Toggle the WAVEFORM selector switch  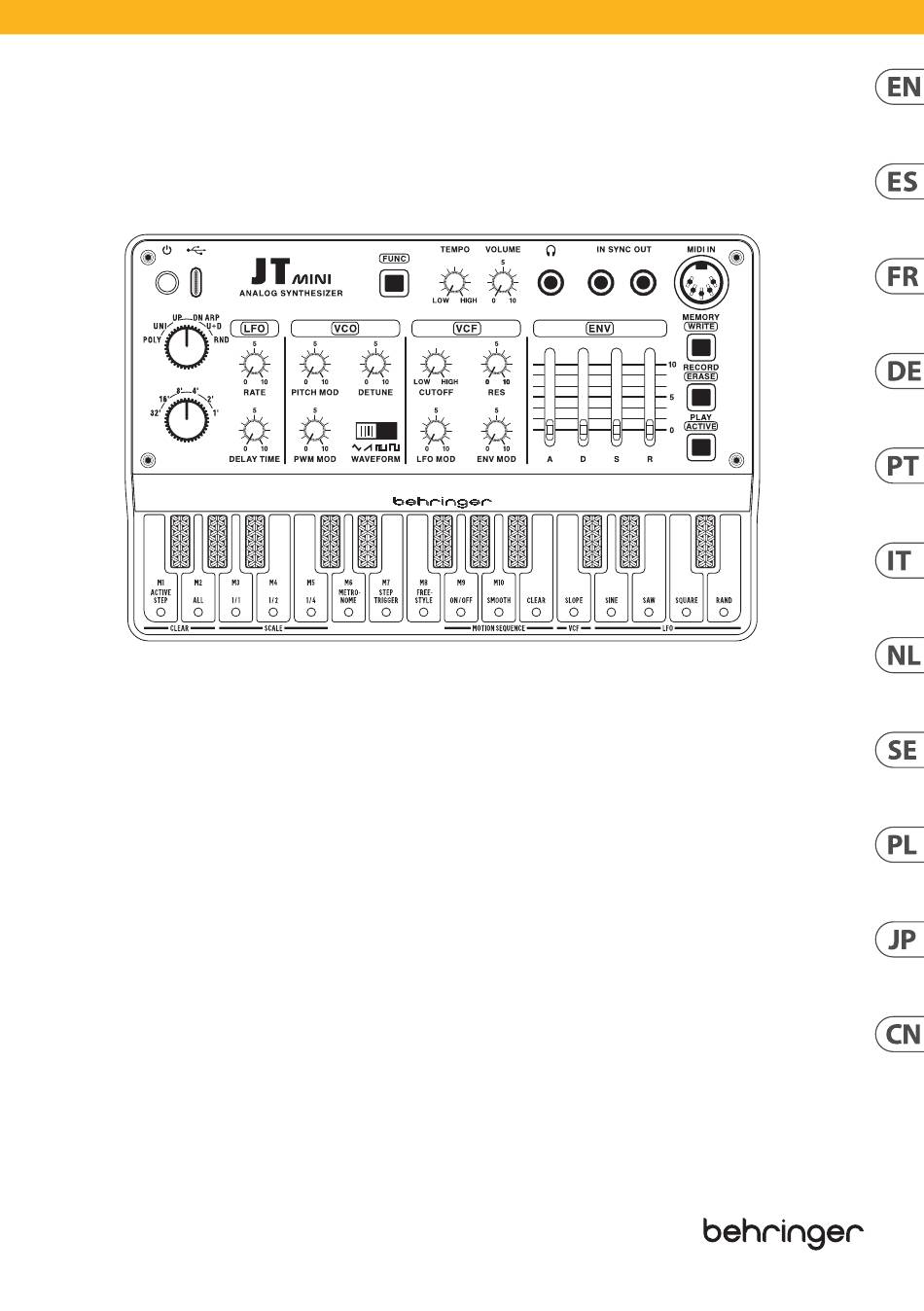coord(375,432)
